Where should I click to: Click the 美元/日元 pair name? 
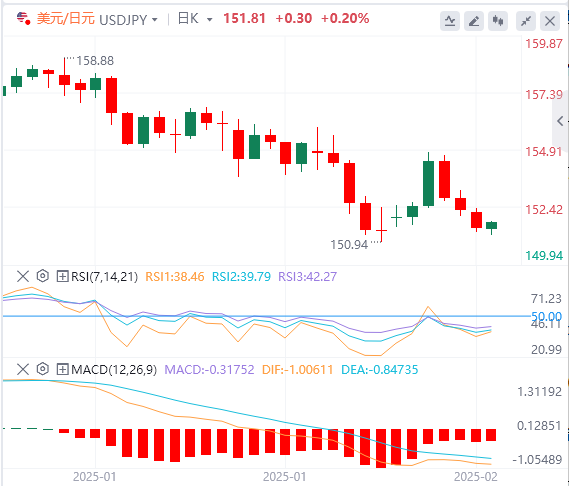66,19
